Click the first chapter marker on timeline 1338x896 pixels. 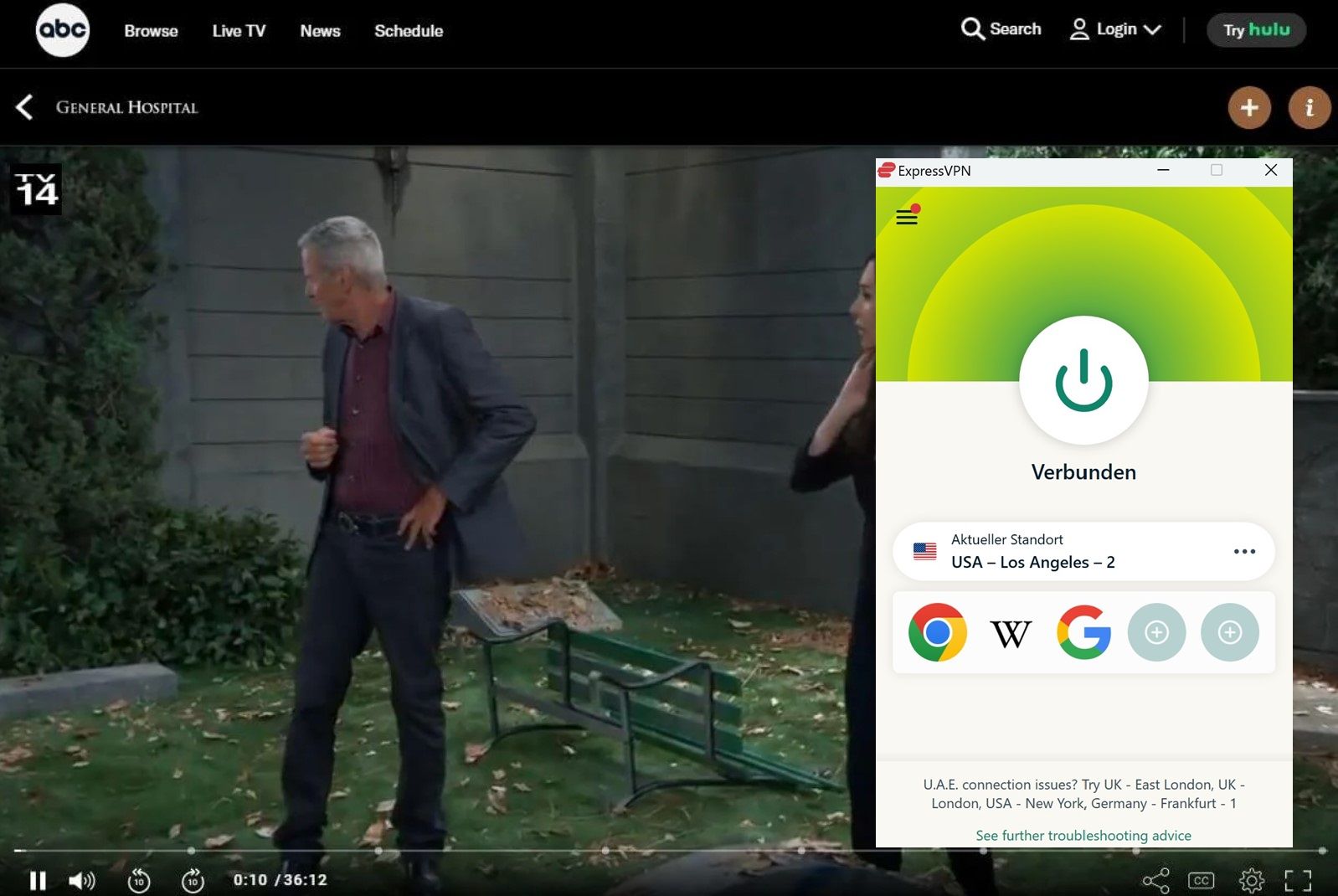[191, 851]
